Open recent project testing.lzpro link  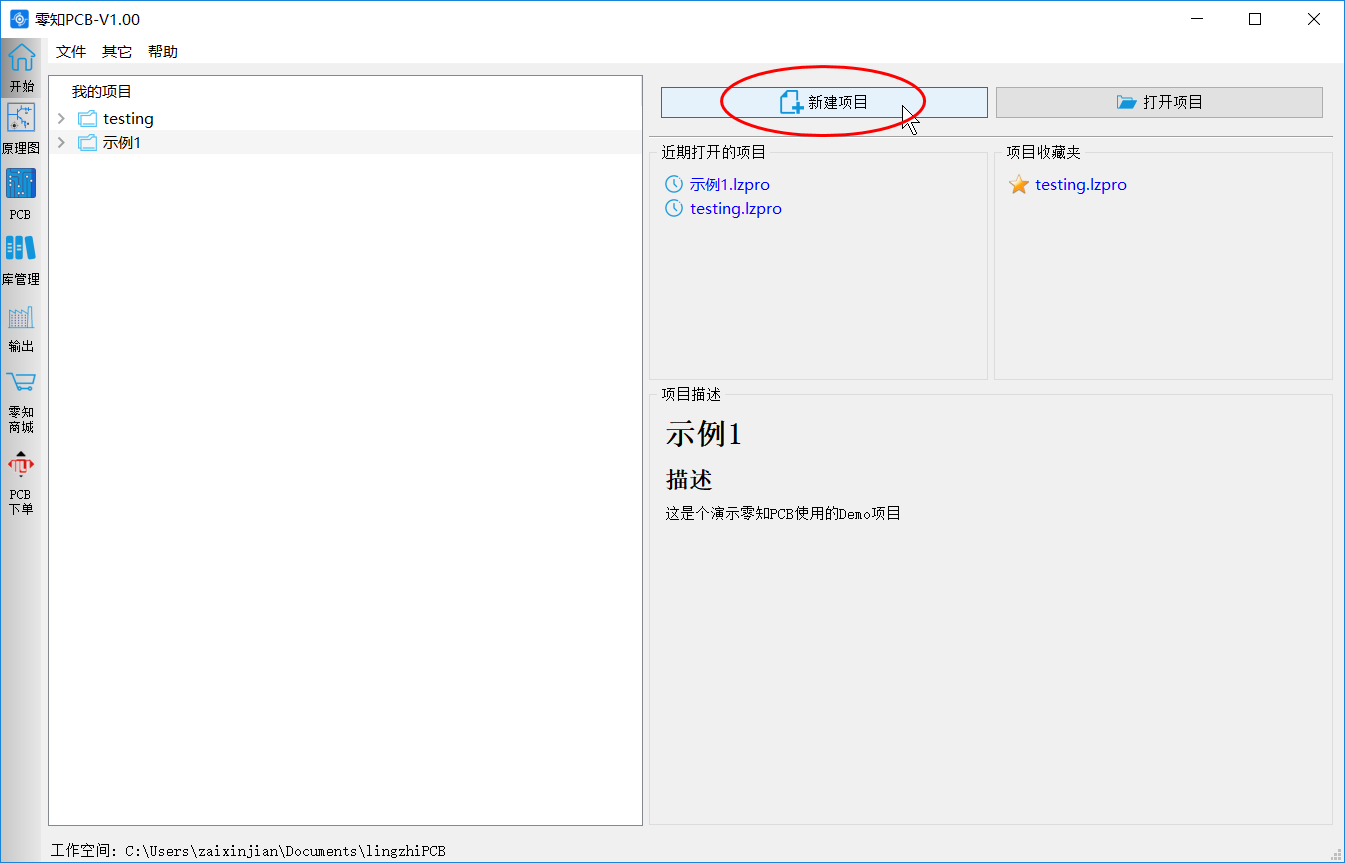point(736,209)
